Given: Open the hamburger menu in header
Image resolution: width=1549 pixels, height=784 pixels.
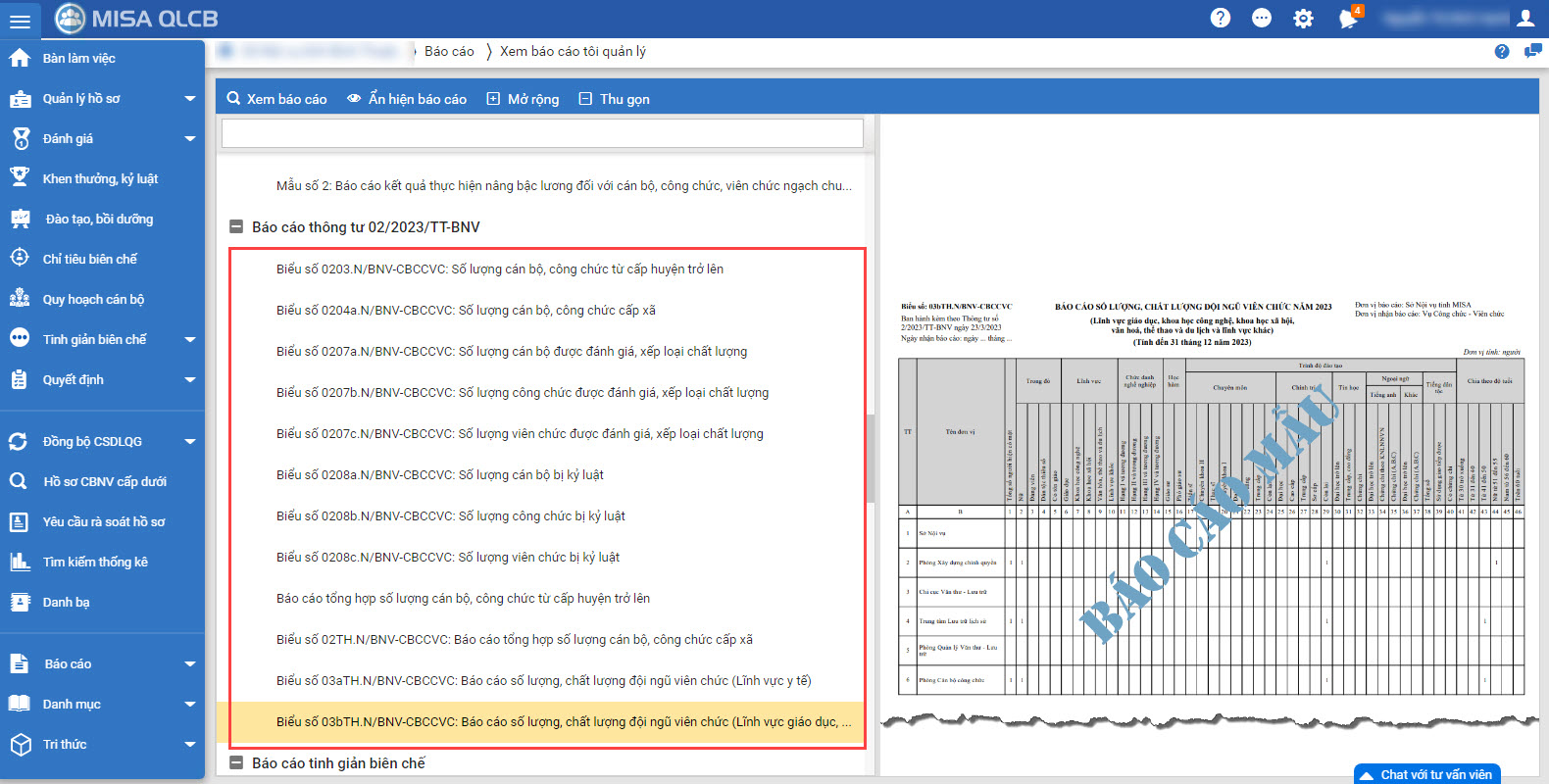Looking at the screenshot, I should [19, 20].
